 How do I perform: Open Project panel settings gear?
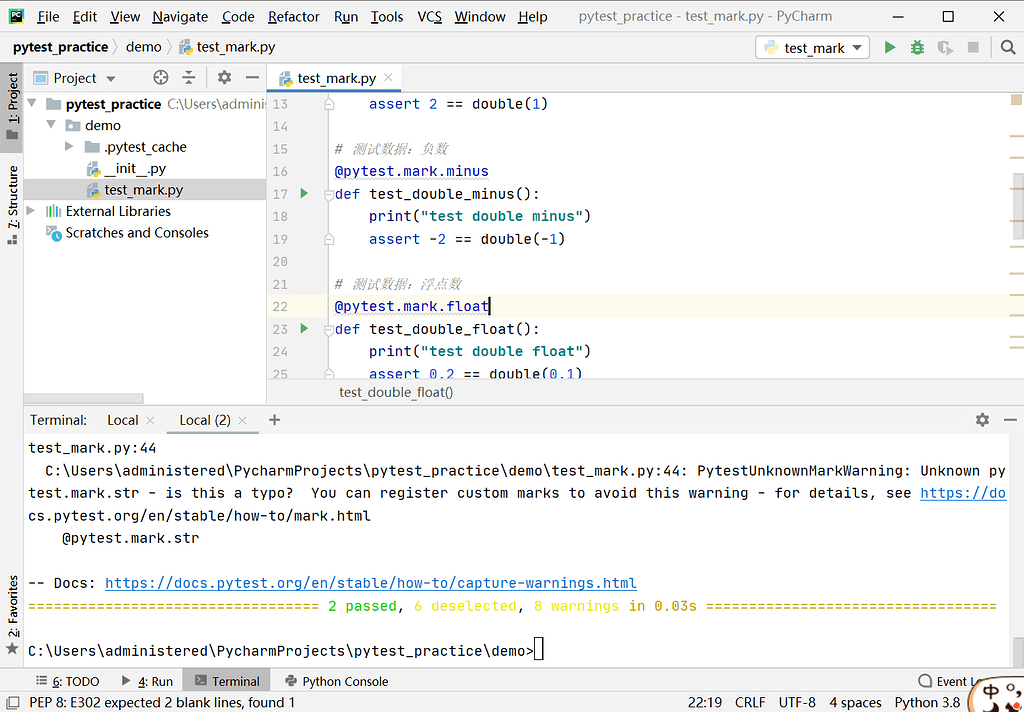224,78
